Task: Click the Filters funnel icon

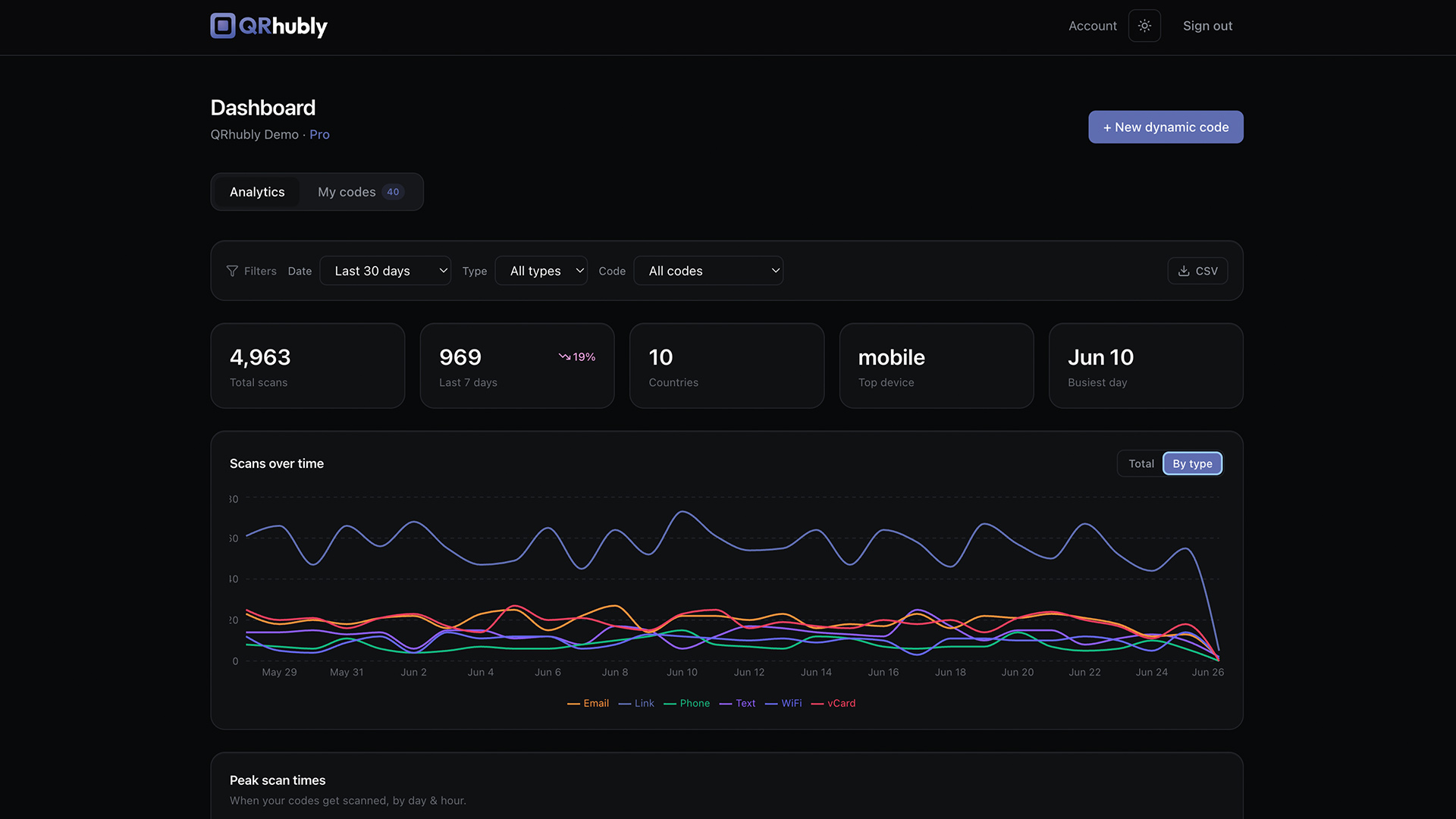Action: click(232, 271)
